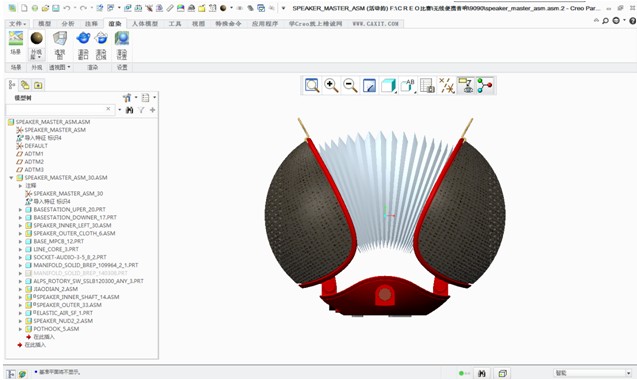
Task: Open the 文件 menu
Action: (x=17, y=24)
